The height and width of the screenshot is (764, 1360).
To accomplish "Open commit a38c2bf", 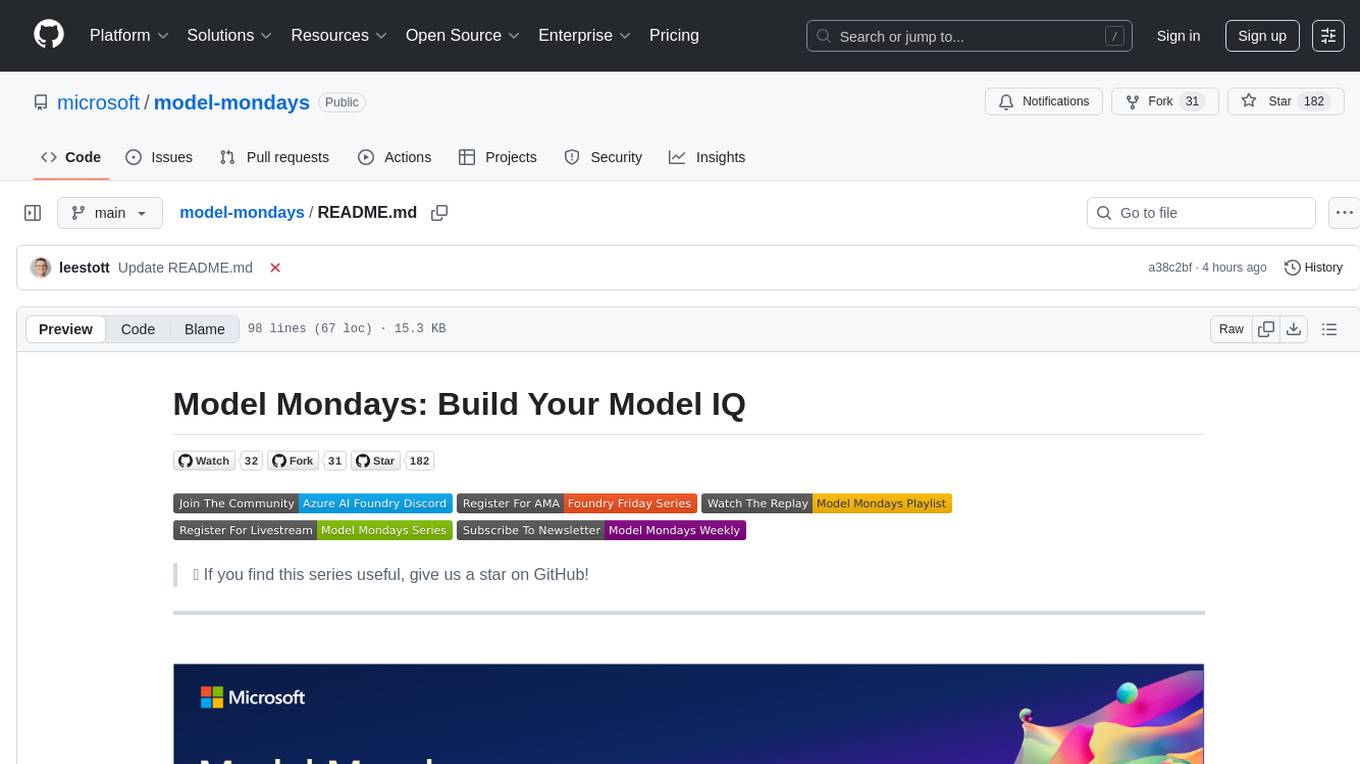I will (1170, 267).
